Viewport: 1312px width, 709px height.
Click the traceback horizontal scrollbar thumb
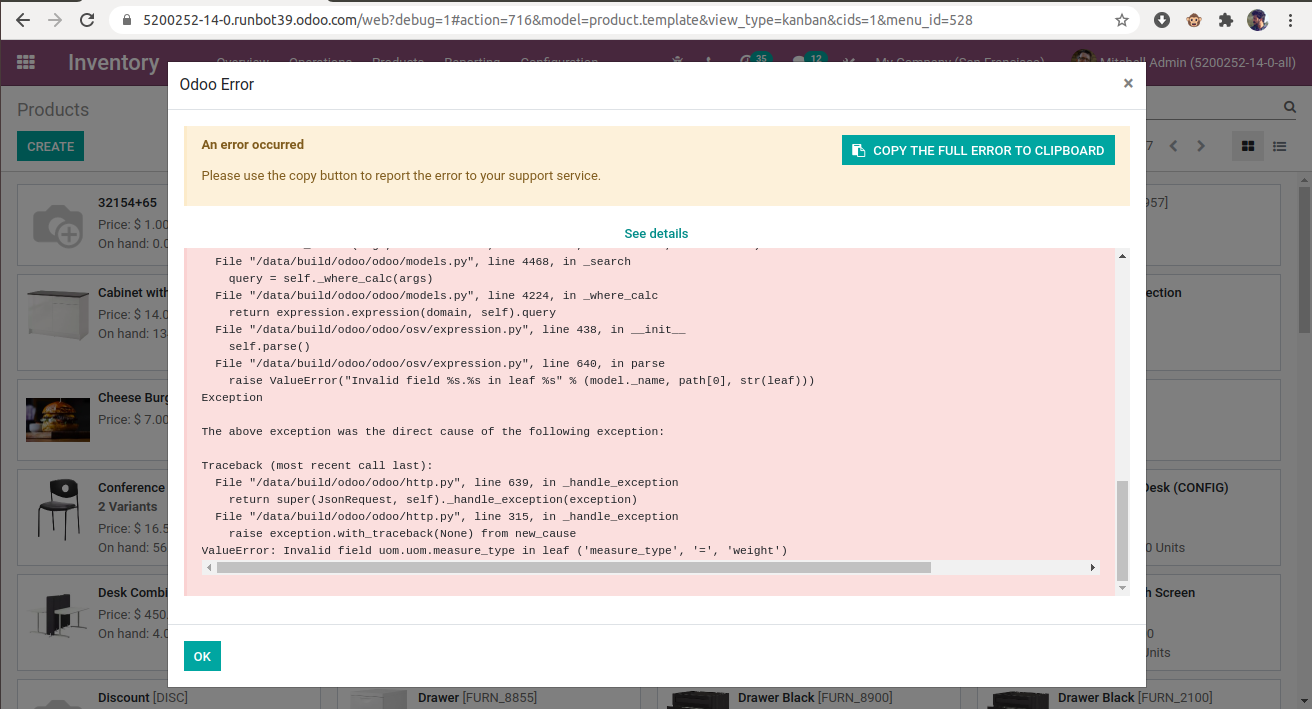click(x=573, y=567)
